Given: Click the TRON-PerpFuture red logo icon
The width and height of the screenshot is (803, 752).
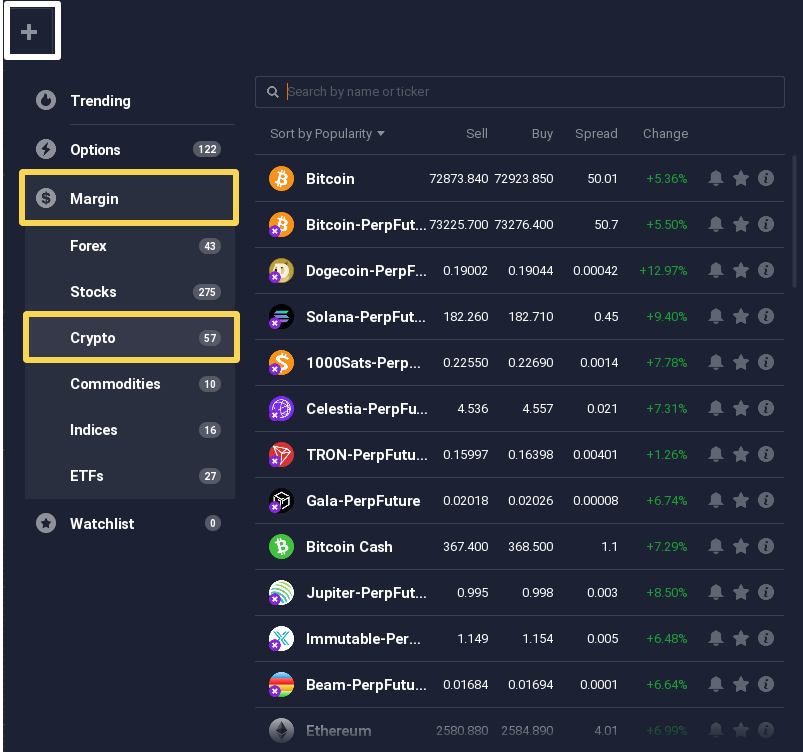Looking at the screenshot, I should [281, 455].
